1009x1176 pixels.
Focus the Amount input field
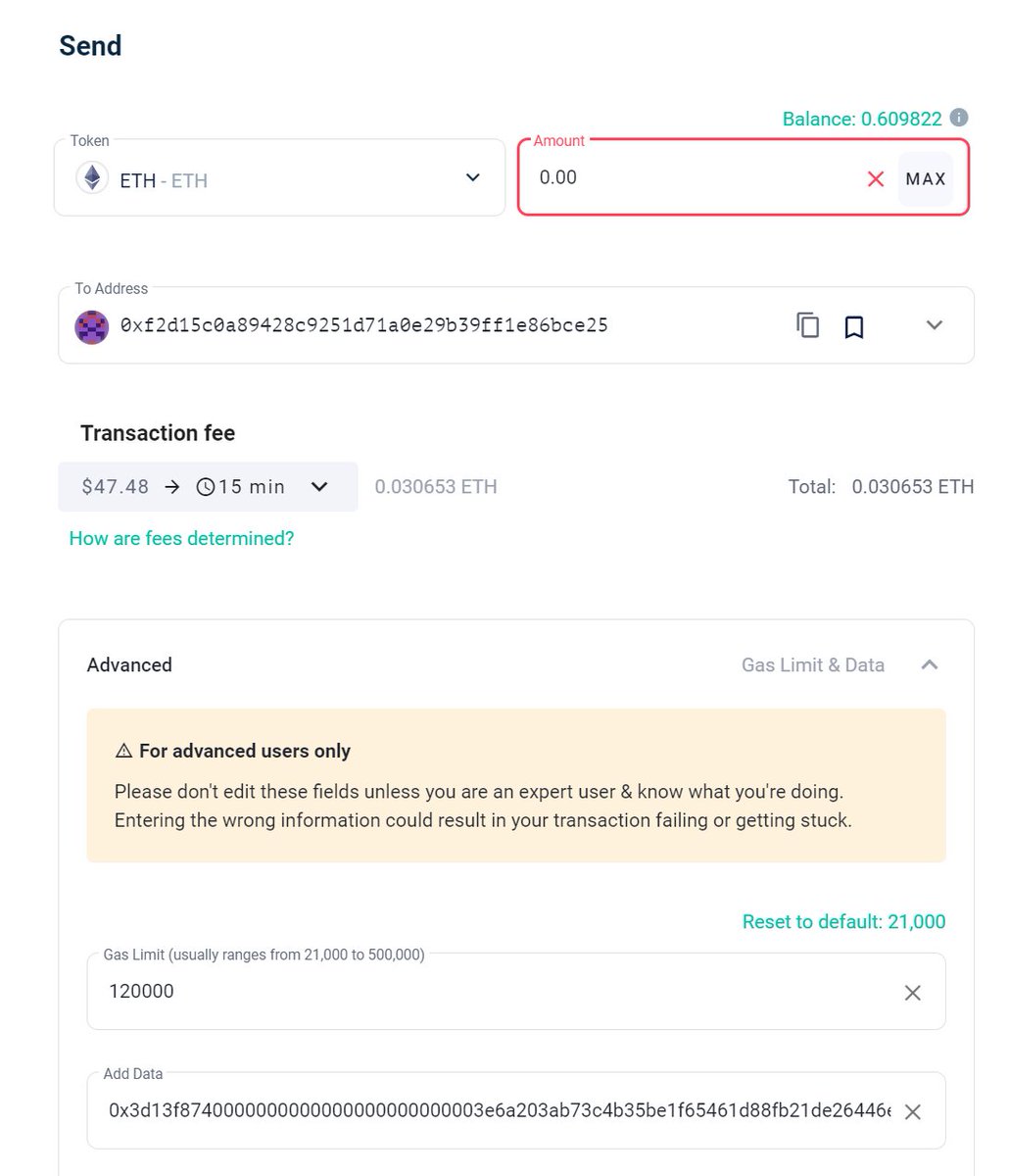(x=696, y=178)
